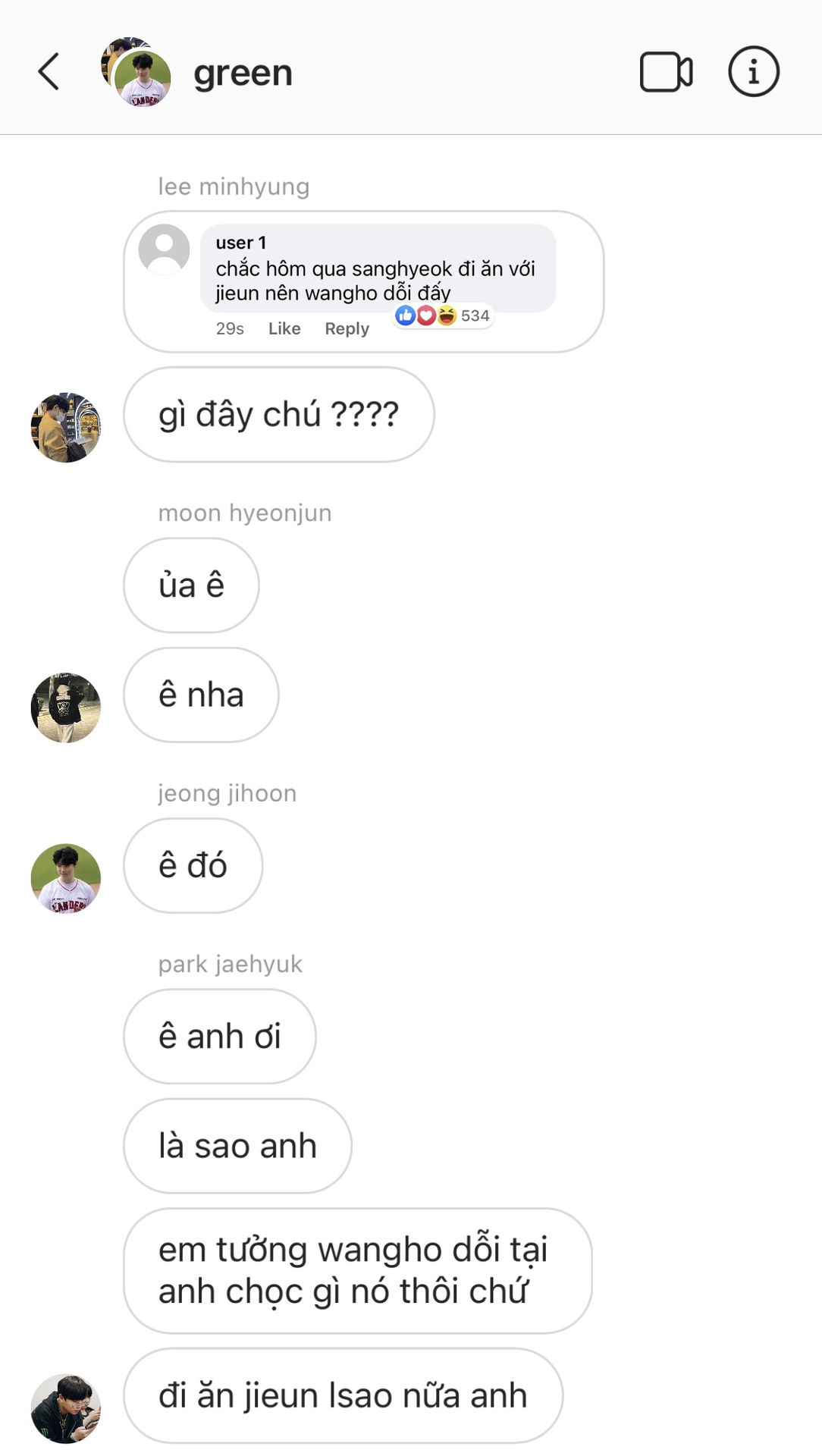Viewport: 822px width, 1456px height.
Task: Select the 'ủa ê' message bubble
Action: pos(191,585)
